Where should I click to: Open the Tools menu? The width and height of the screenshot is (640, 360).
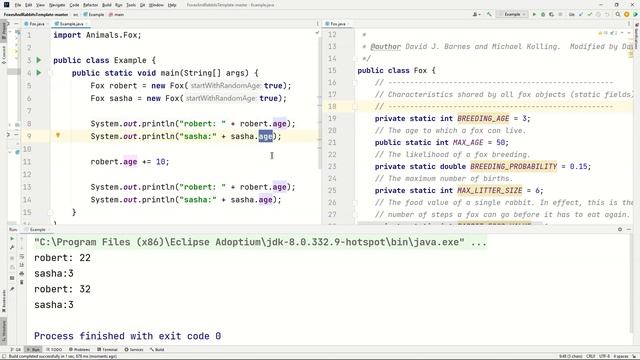coord(131,5)
